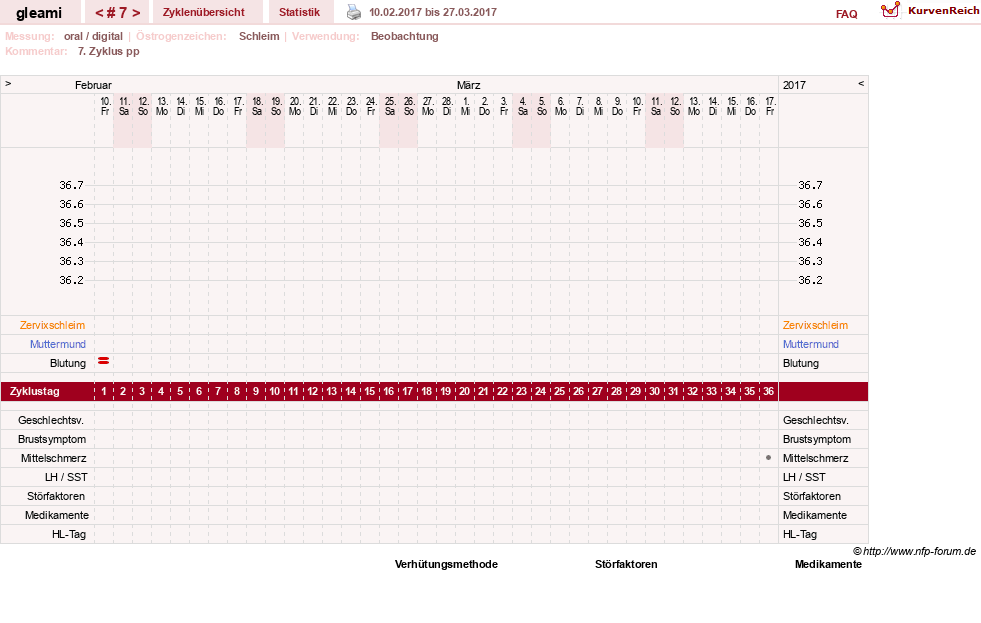
Task: Select cycle day 36 in Zyklustag row
Action: [768, 392]
